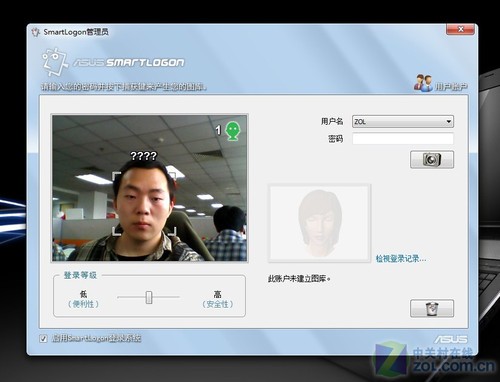Click the 高 (安全性) slider label
Viewport: 500px width, 382px height.
coord(217,299)
